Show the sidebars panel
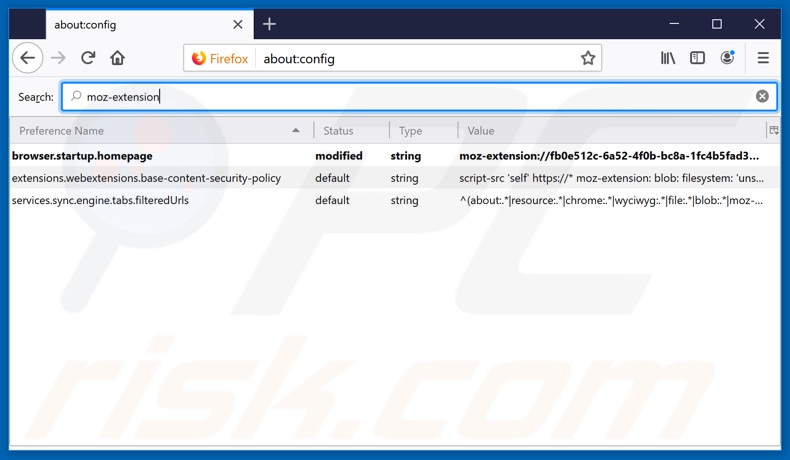790x460 pixels. click(x=697, y=58)
